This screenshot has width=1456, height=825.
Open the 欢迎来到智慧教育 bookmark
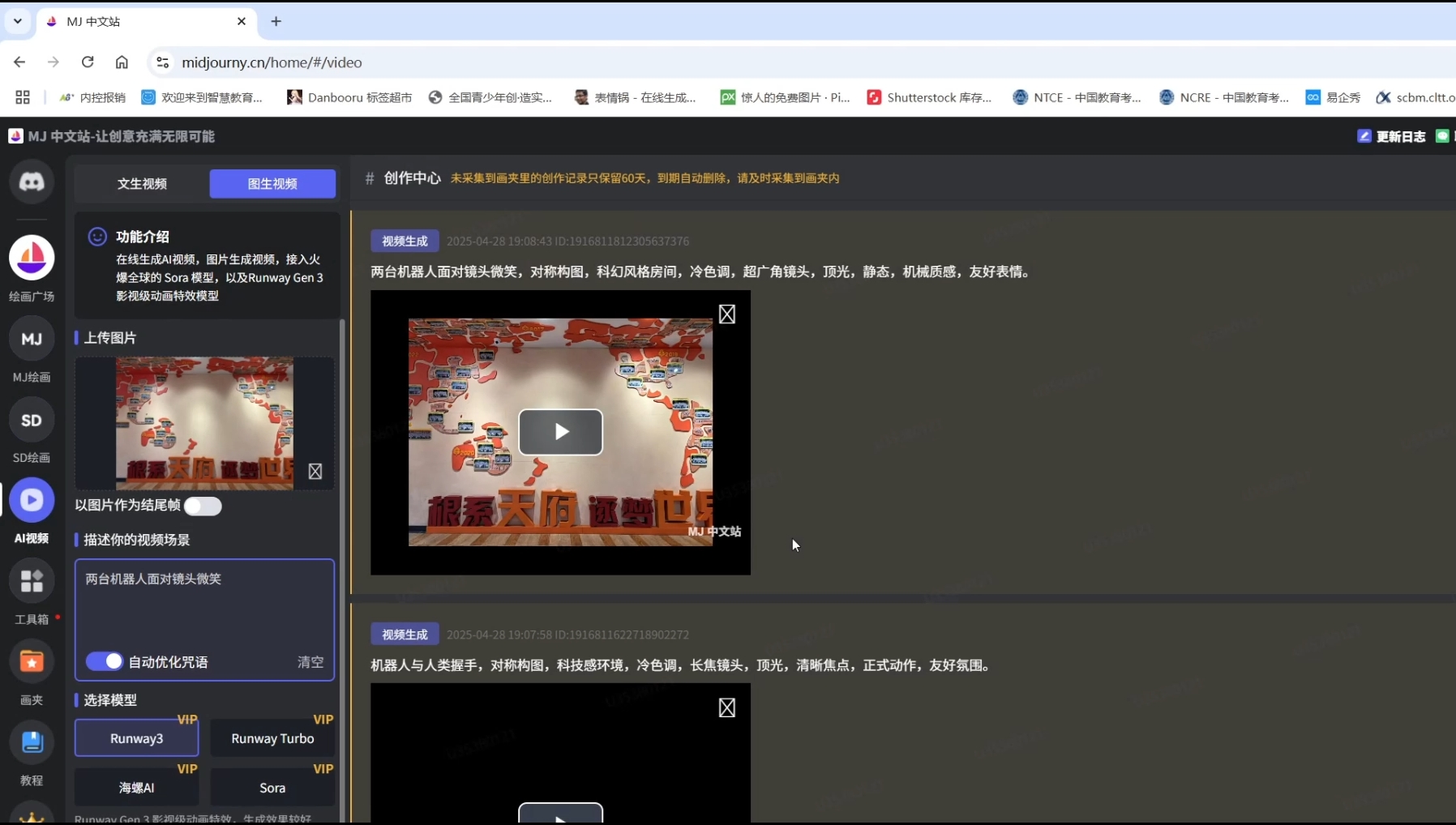click(x=202, y=97)
